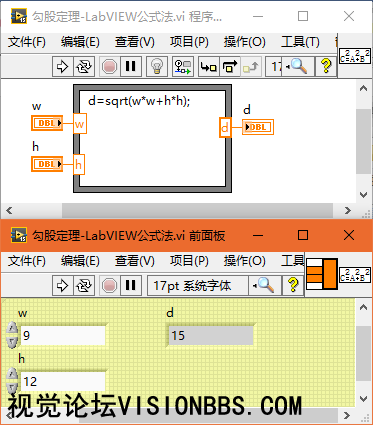Click Run arrow in front panel toolbar
This screenshot has height=425, width=373.
[x=62, y=286]
